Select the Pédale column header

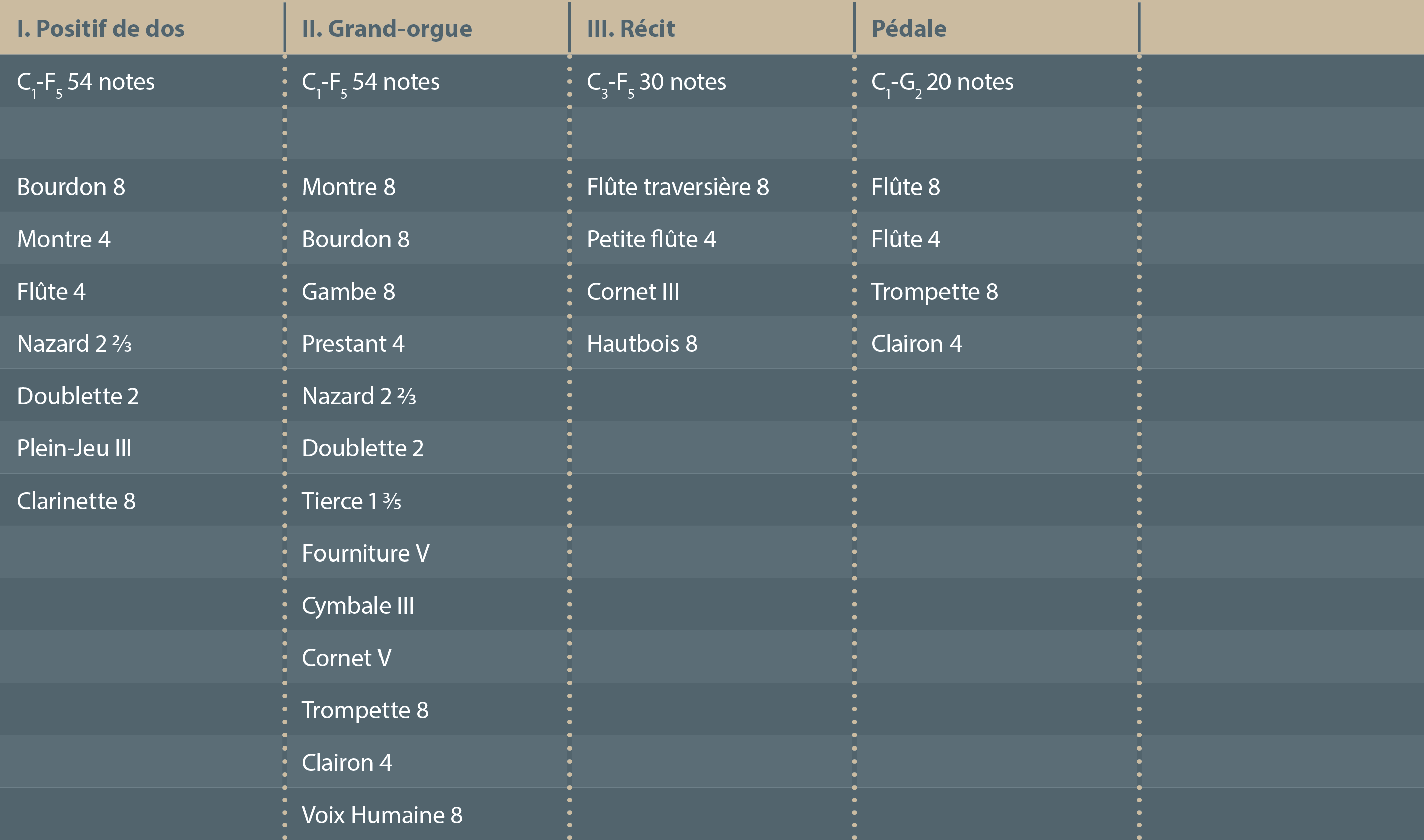pyautogui.click(x=908, y=28)
